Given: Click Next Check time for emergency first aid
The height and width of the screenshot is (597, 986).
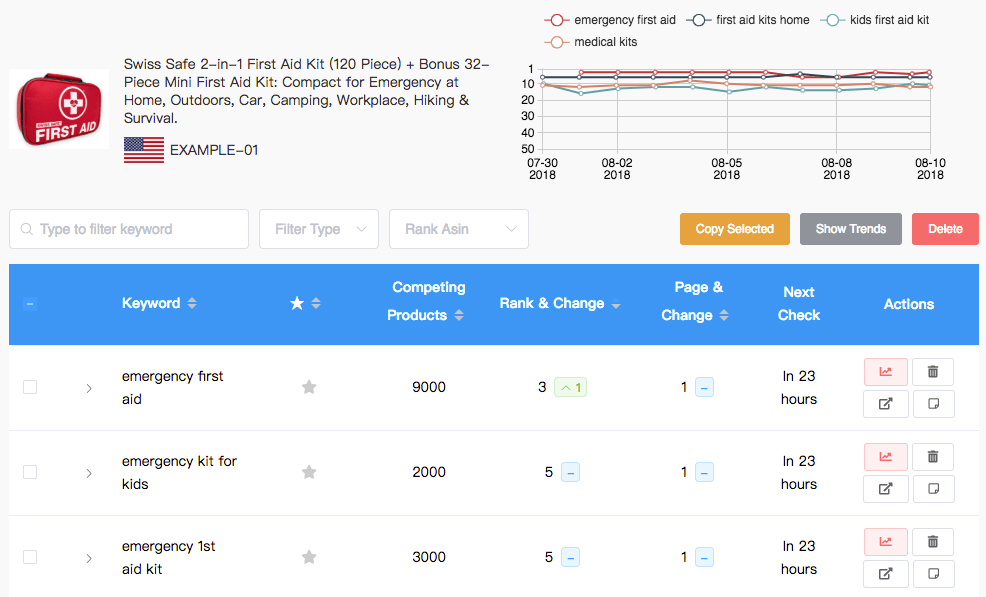Looking at the screenshot, I should click(799, 388).
